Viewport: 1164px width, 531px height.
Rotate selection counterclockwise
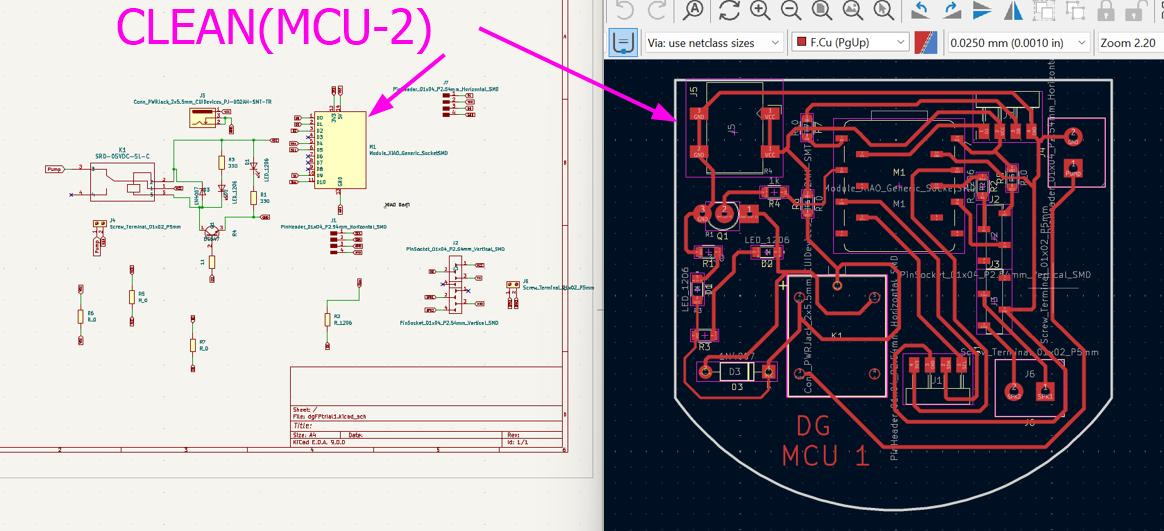point(921,10)
